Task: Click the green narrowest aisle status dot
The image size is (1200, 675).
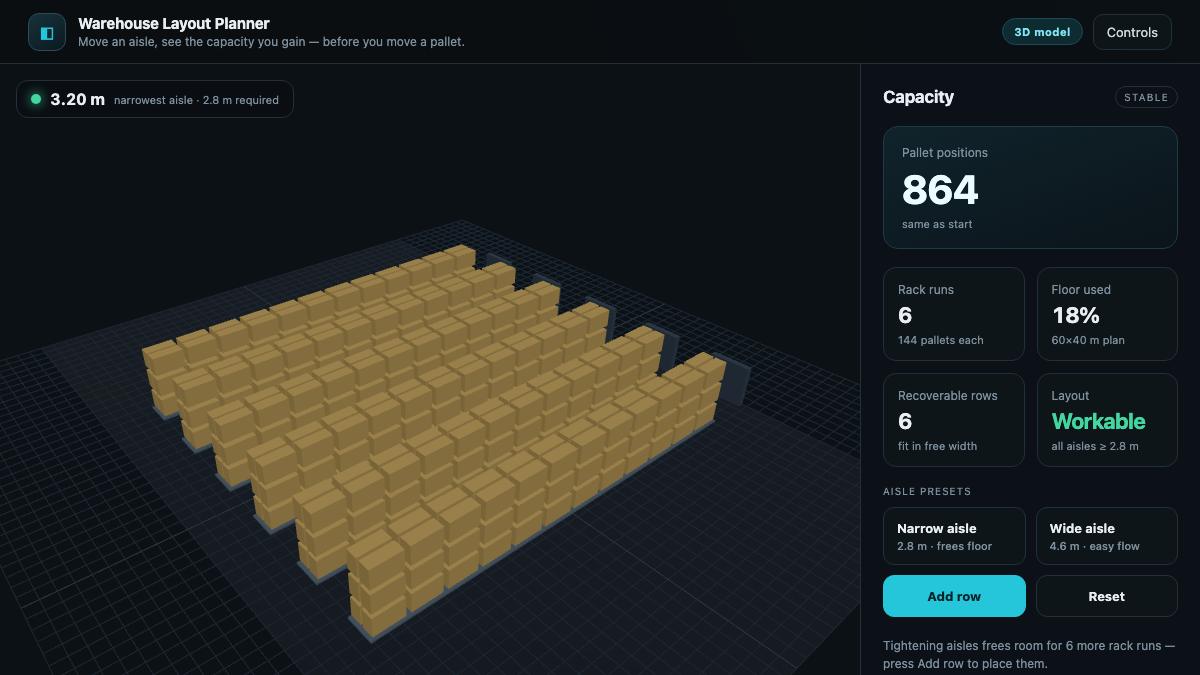Action: pyautogui.click(x=36, y=99)
